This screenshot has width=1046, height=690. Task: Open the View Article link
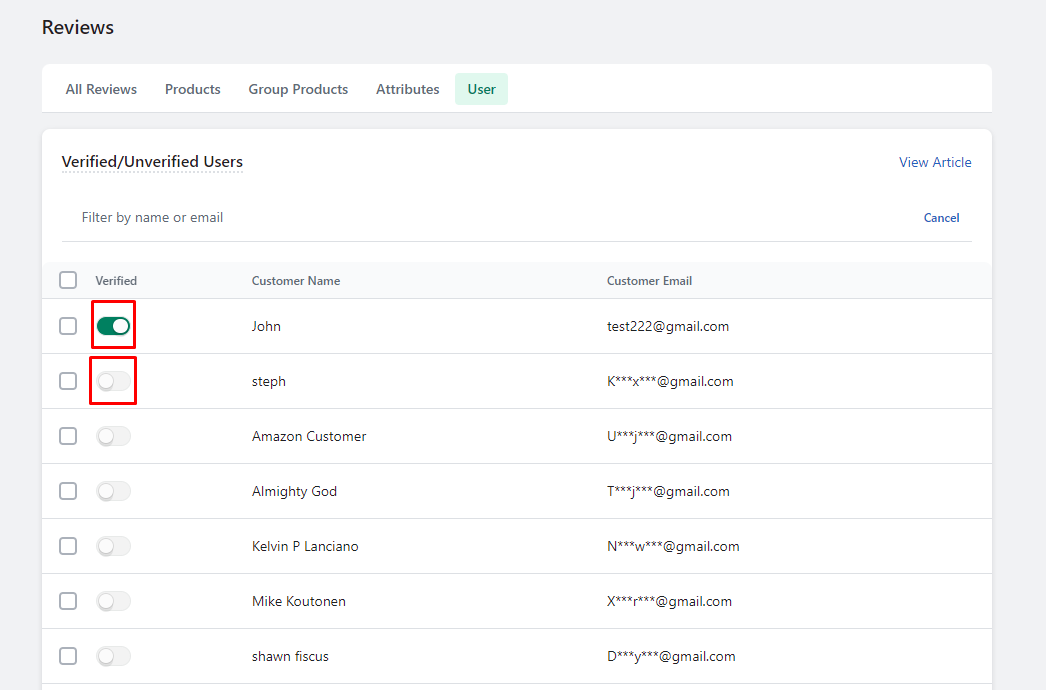point(935,162)
